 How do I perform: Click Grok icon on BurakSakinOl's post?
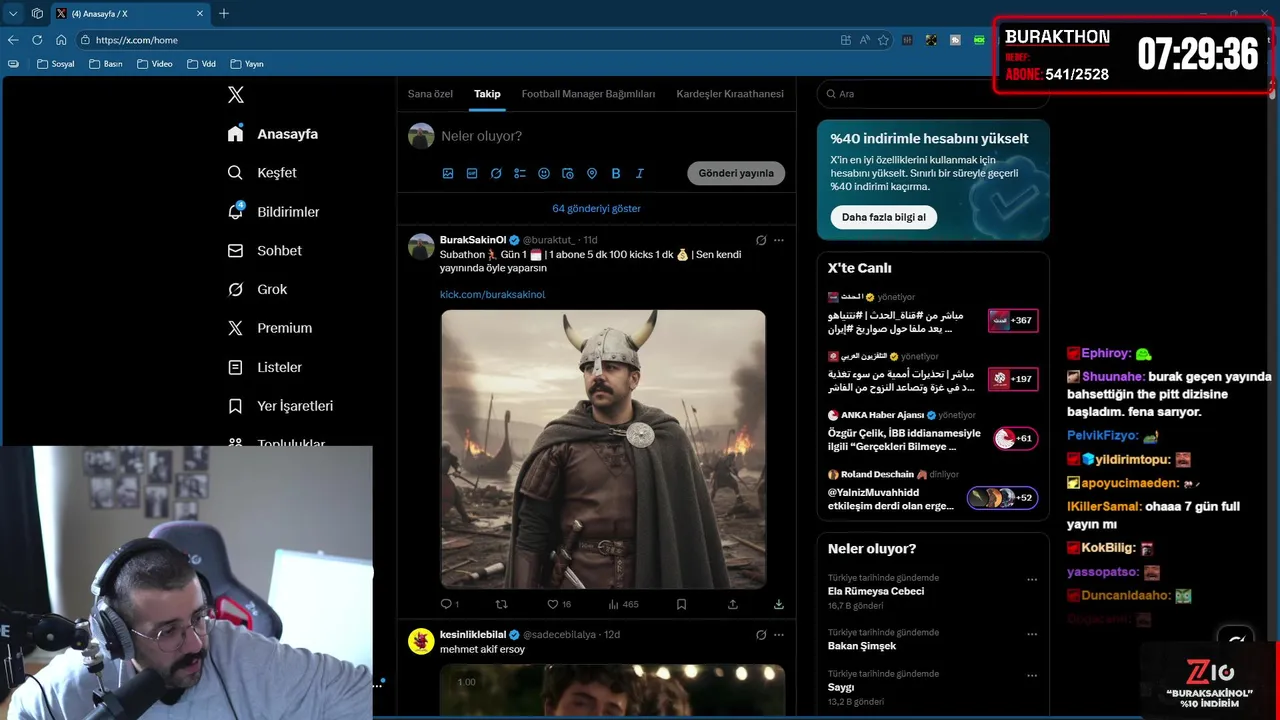coord(761,240)
